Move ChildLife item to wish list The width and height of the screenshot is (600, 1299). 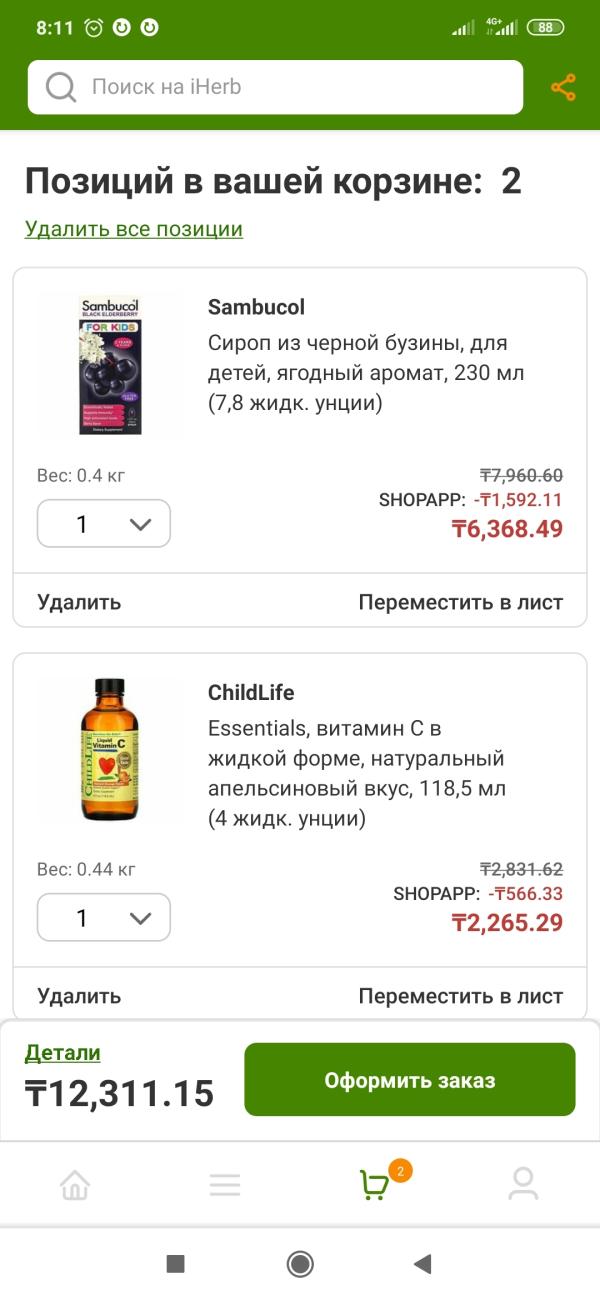click(x=460, y=996)
